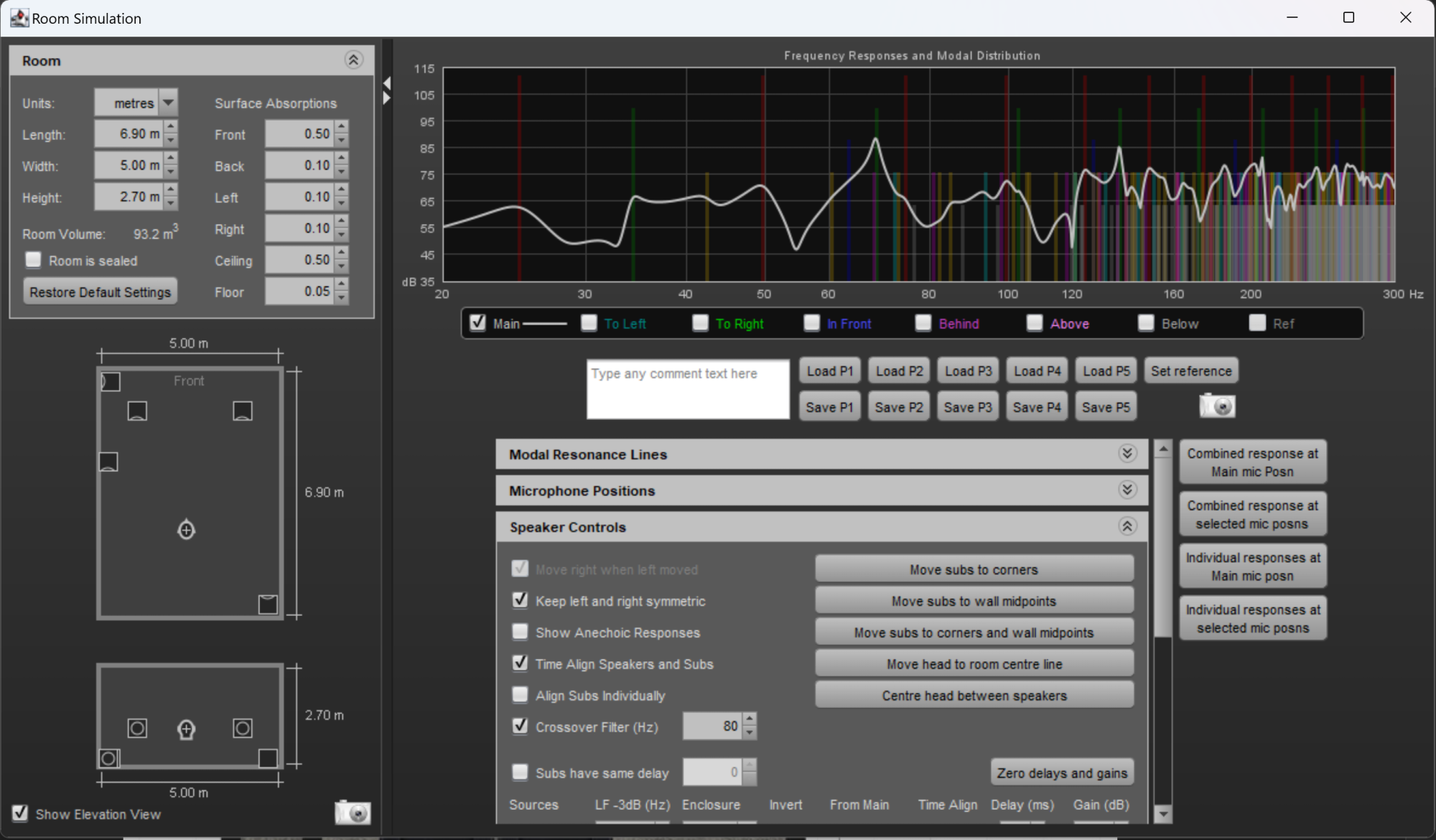Select the listener head icon in plan view
1436x840 pixels.
[186, 530]
